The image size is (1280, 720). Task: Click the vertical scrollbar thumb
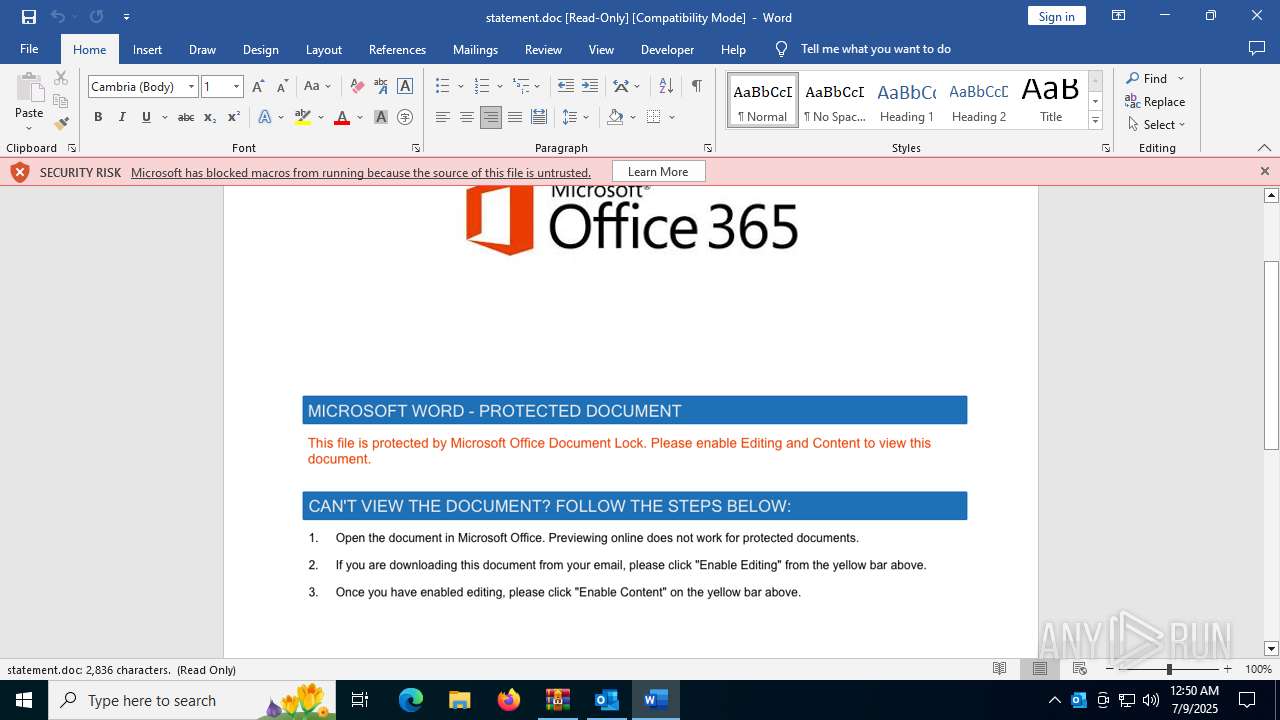click(1271, 354)
